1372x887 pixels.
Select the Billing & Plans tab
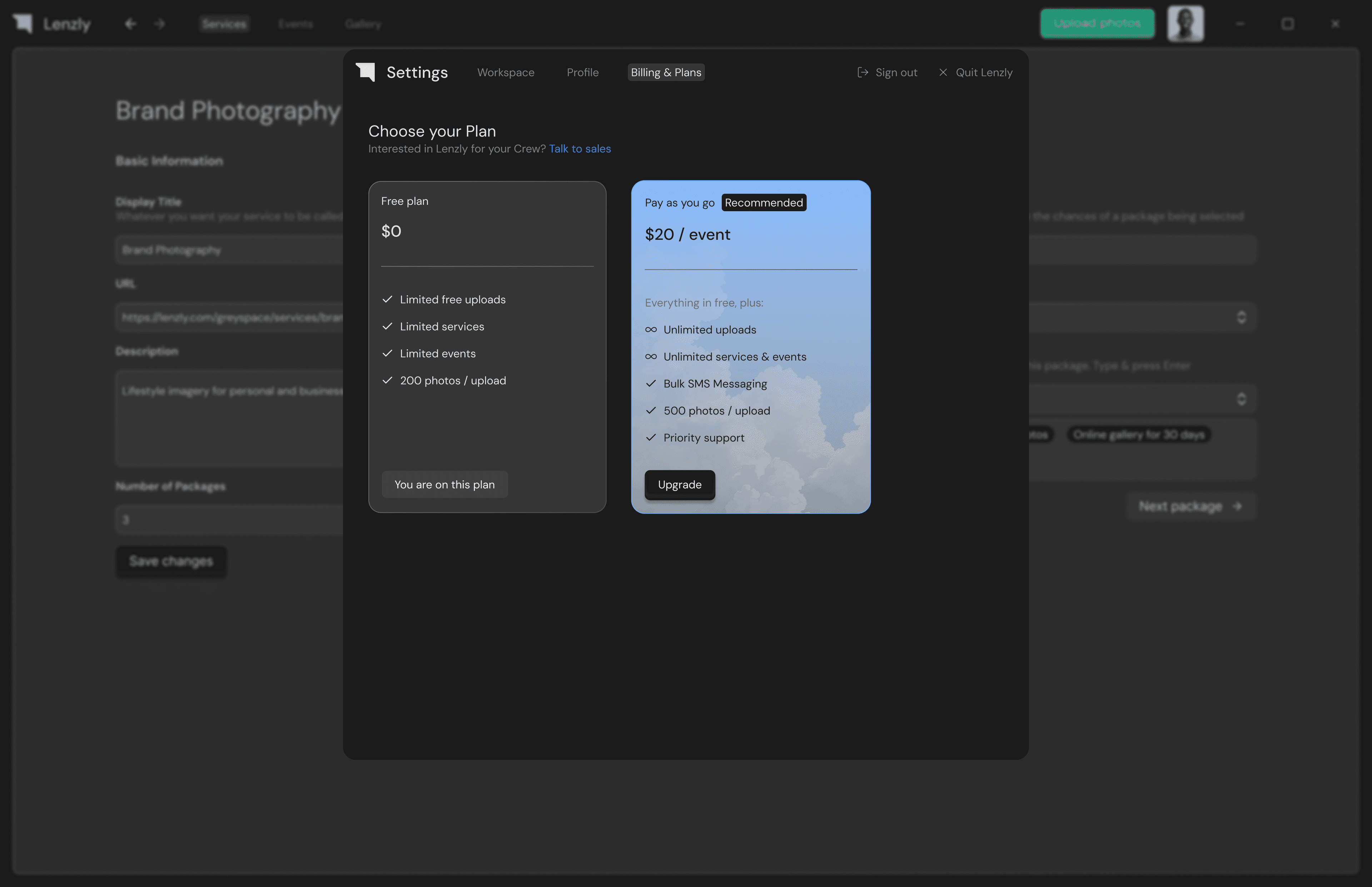[x=666, y=73]
